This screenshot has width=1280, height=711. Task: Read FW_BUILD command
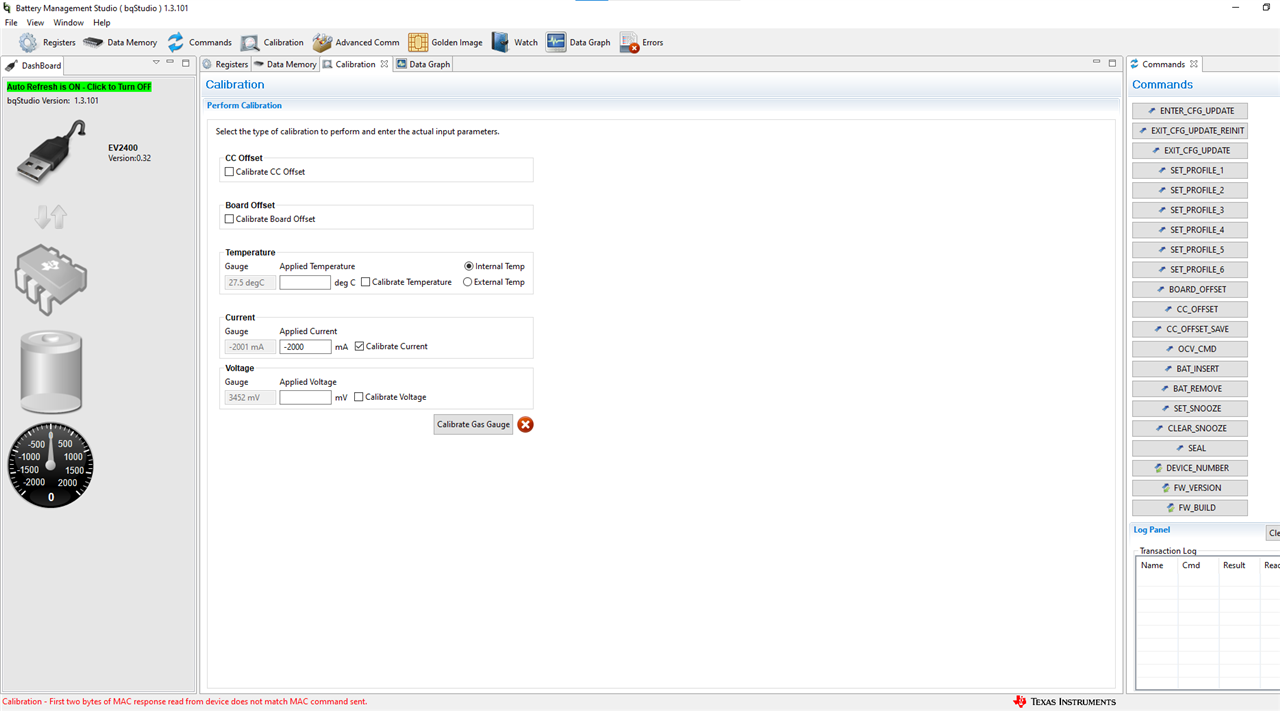pyautogui.click(x=1190, y=507)
